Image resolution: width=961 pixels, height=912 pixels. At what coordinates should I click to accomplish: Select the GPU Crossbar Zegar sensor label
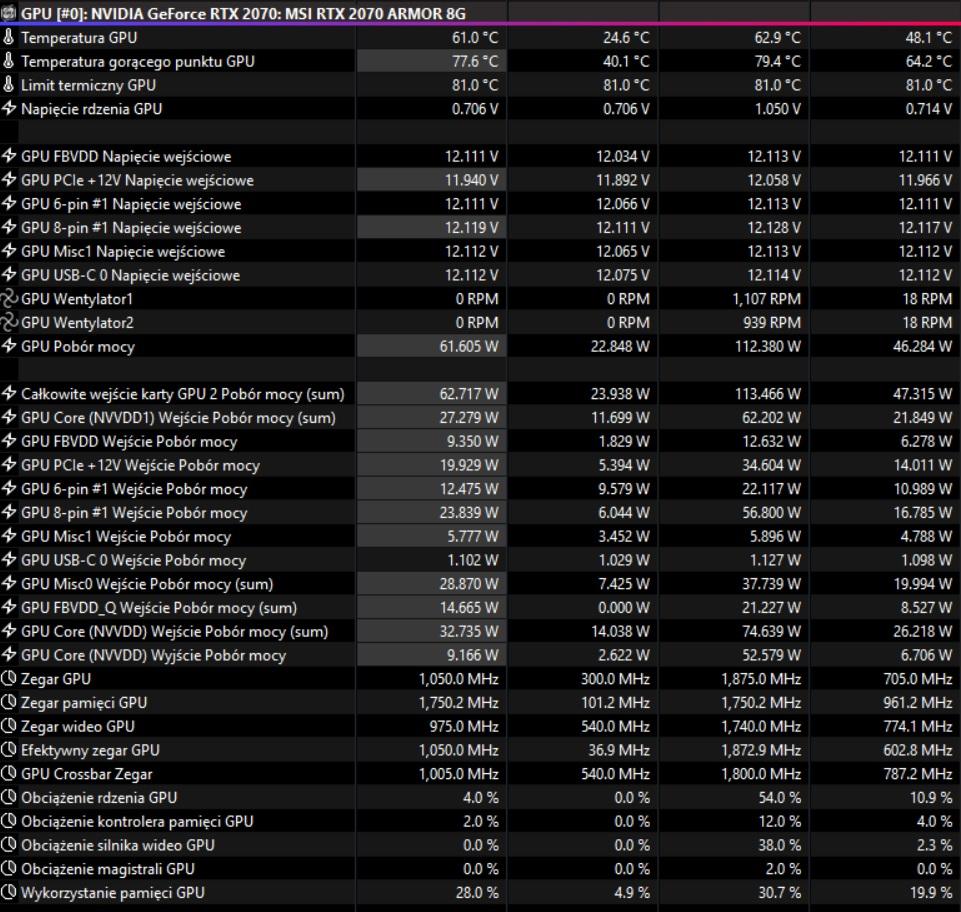(x=86, y=774)
